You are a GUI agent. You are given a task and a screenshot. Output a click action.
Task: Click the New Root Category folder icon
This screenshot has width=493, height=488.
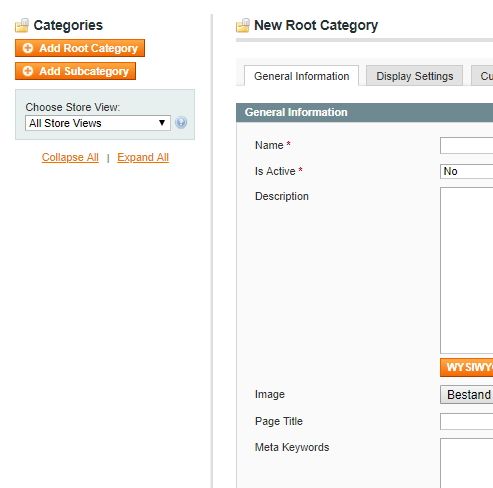coord(243,25)
